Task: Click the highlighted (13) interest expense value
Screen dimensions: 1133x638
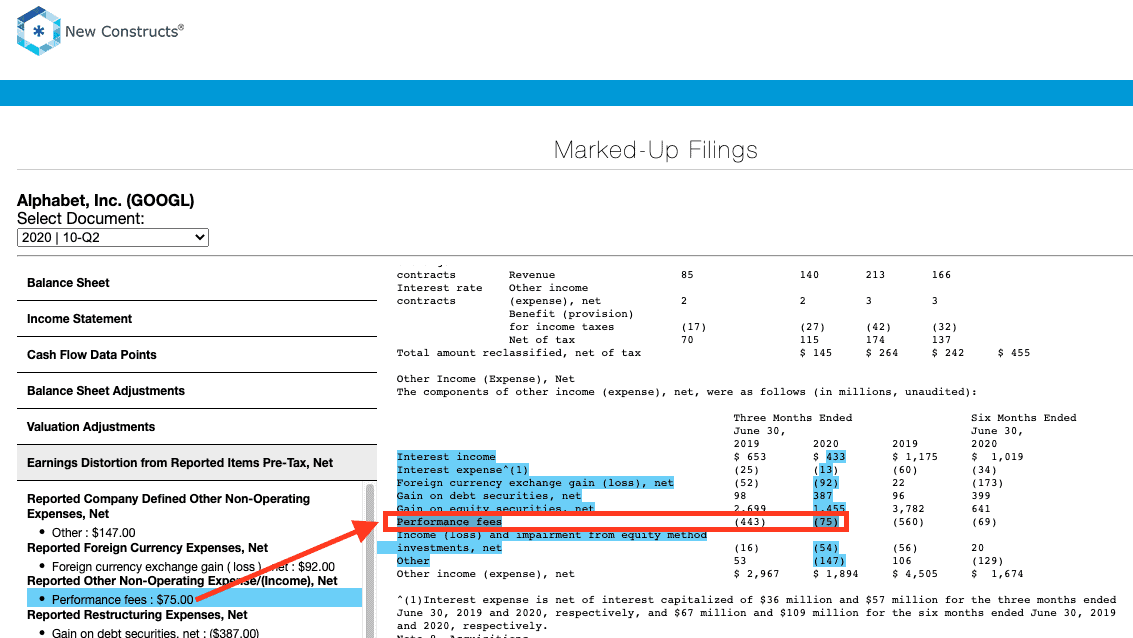Action: tap(826, 470)
